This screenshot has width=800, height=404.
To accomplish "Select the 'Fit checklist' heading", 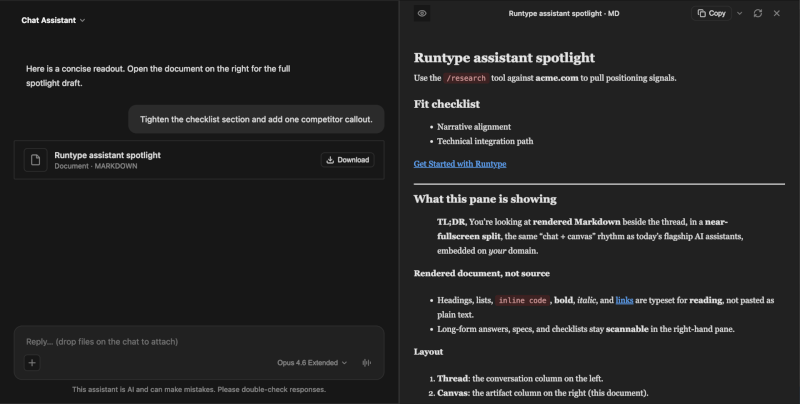I will [446, 104].
